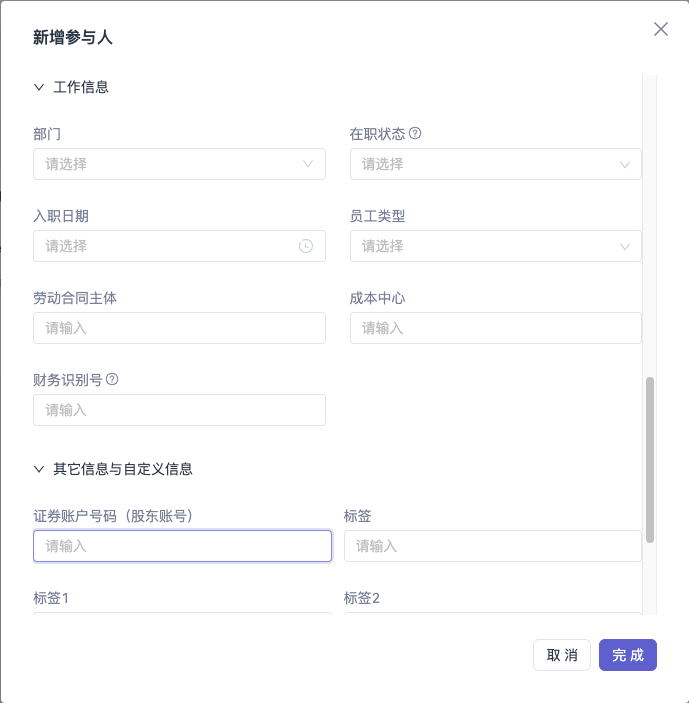Viewport: 689px width, 703px height.
Task: Open the 部门 dropdown
Action: pyautogui.click(x=179, y=164)
